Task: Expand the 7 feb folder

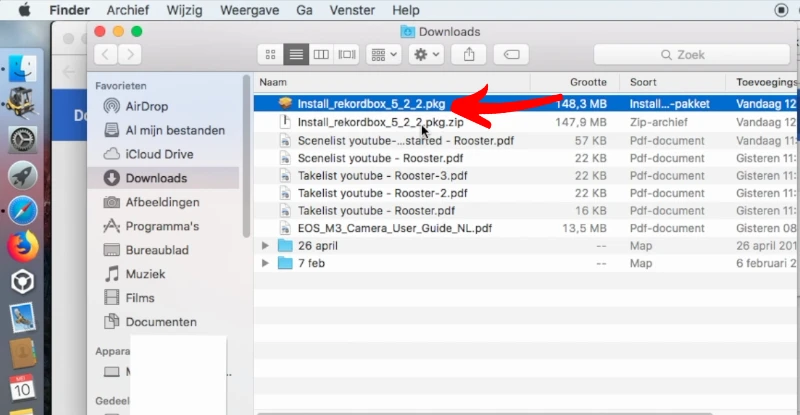Action: click(x=265, y=263)
